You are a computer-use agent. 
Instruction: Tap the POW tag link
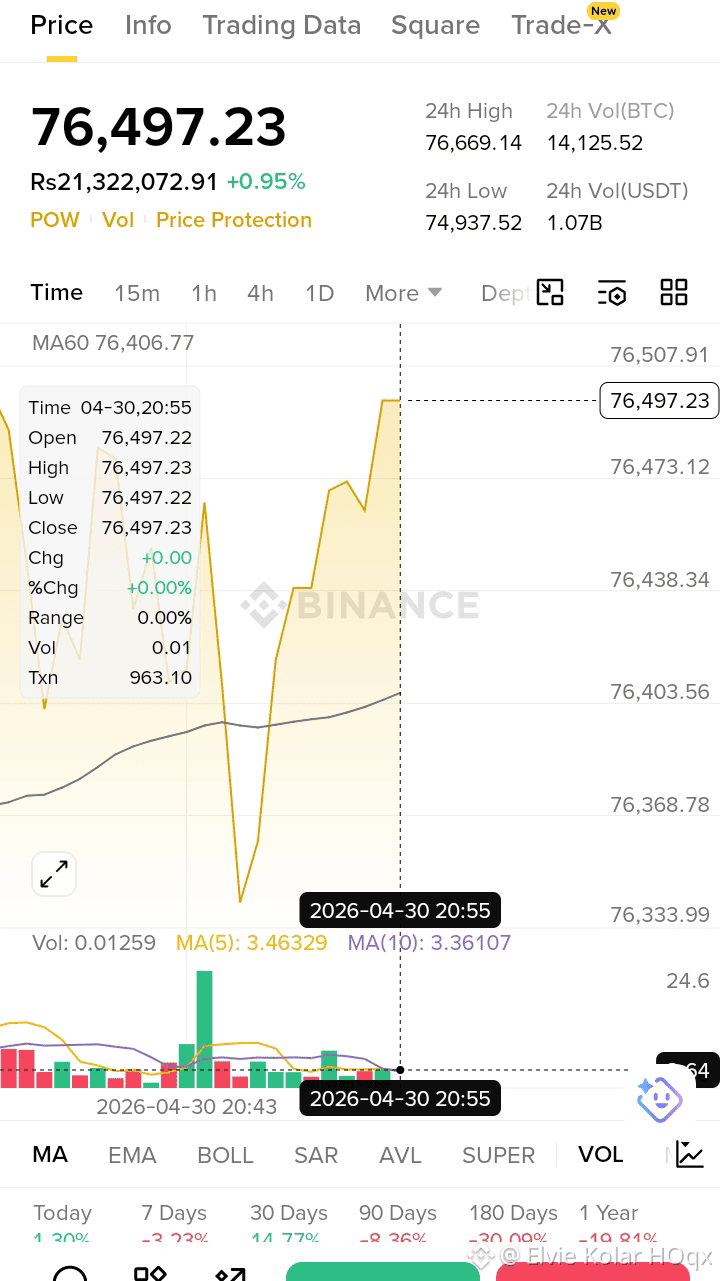coord(55,220)
